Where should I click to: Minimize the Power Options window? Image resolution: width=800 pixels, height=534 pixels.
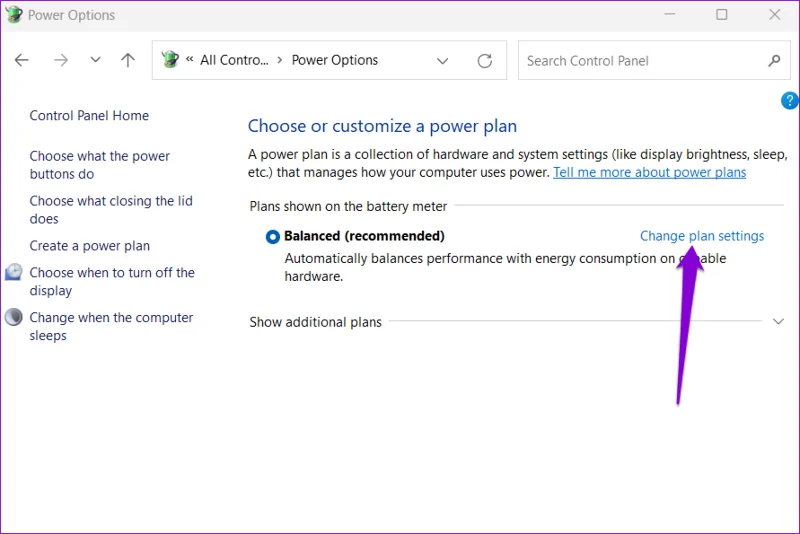click(669, 14)
